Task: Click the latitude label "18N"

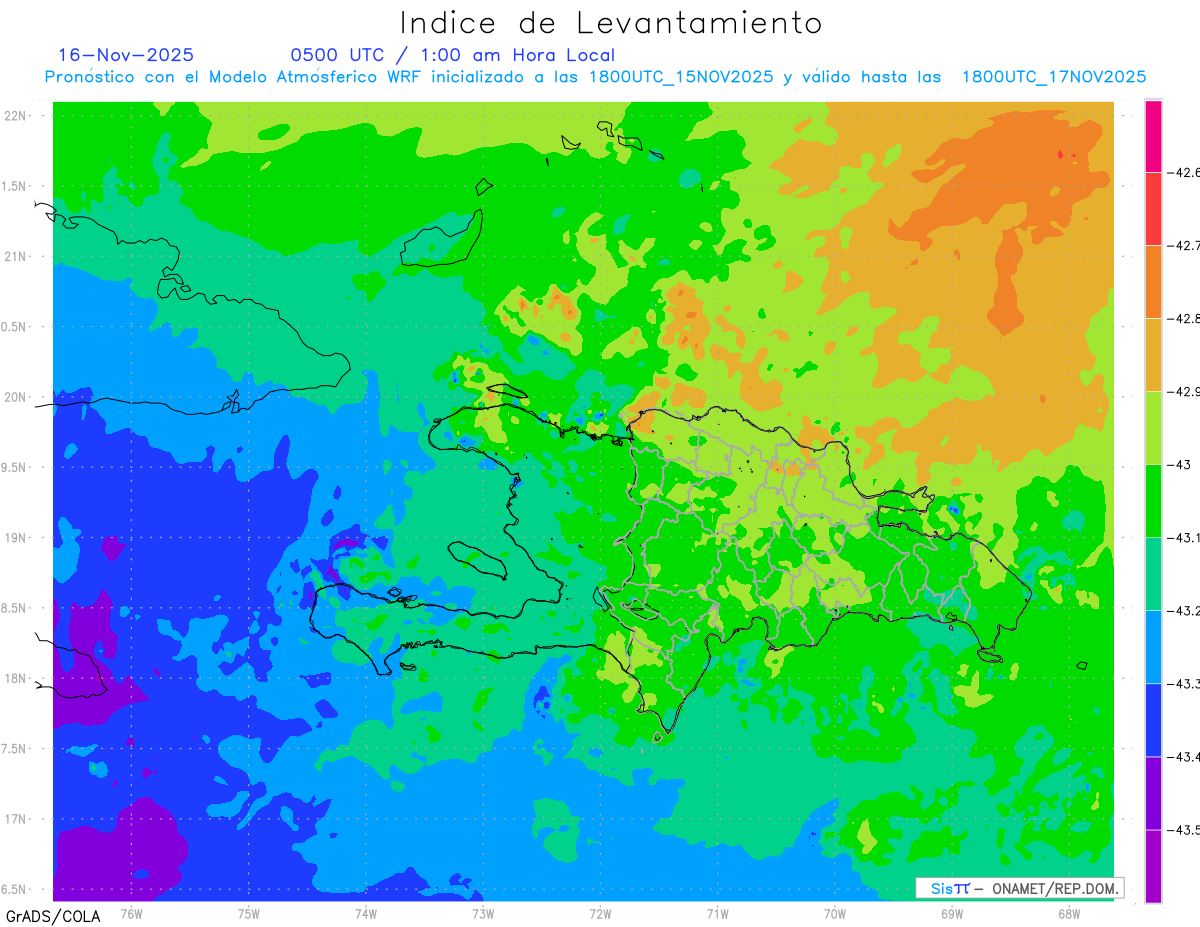Action: tap(16, 679)
